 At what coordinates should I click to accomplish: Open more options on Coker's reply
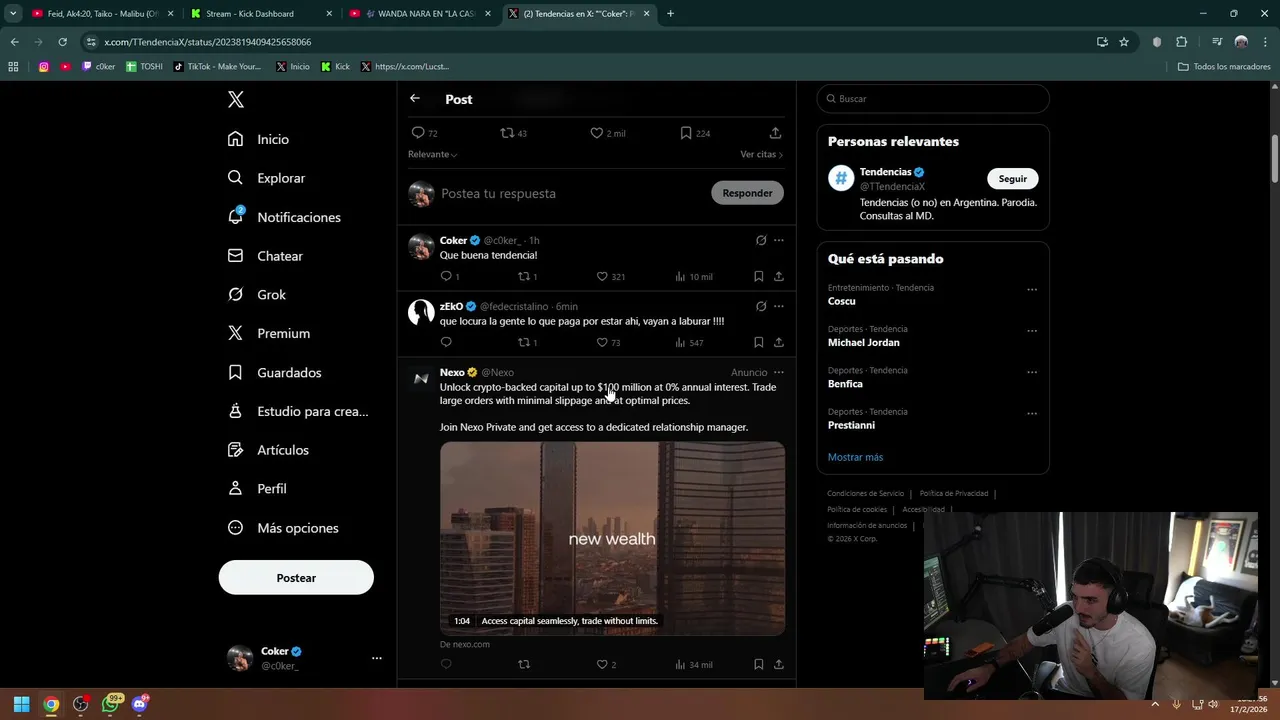click(x=779, y=240)
